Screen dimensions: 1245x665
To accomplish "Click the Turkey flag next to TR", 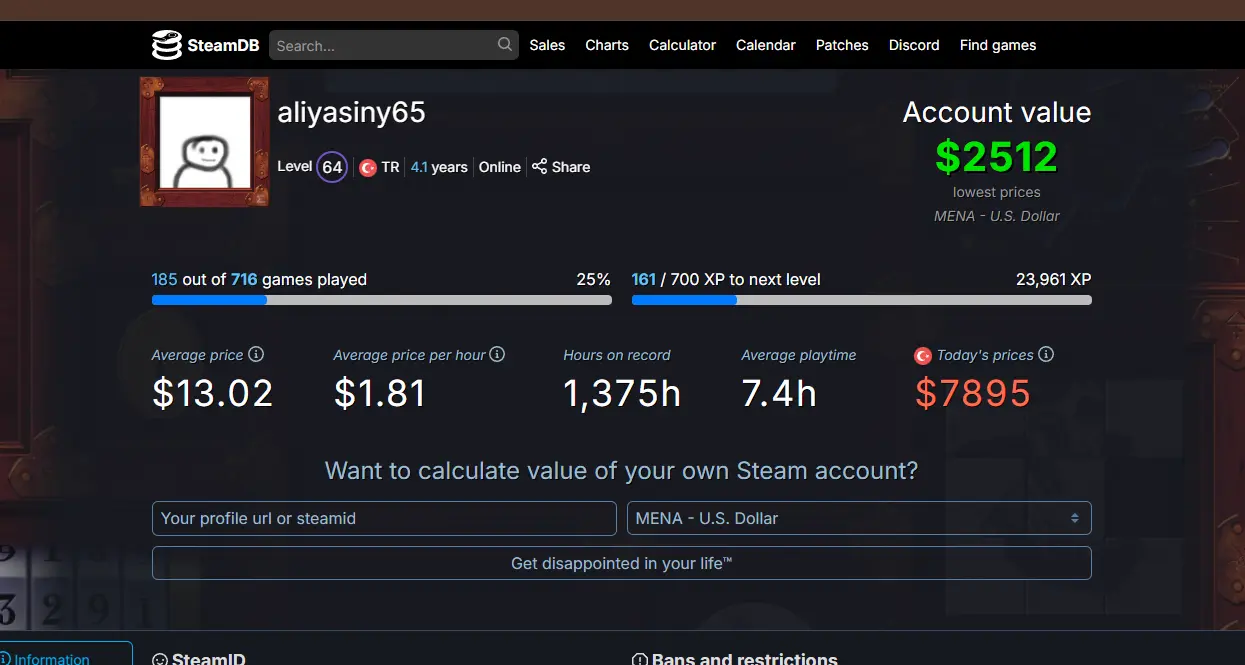I will pos(367,168).
